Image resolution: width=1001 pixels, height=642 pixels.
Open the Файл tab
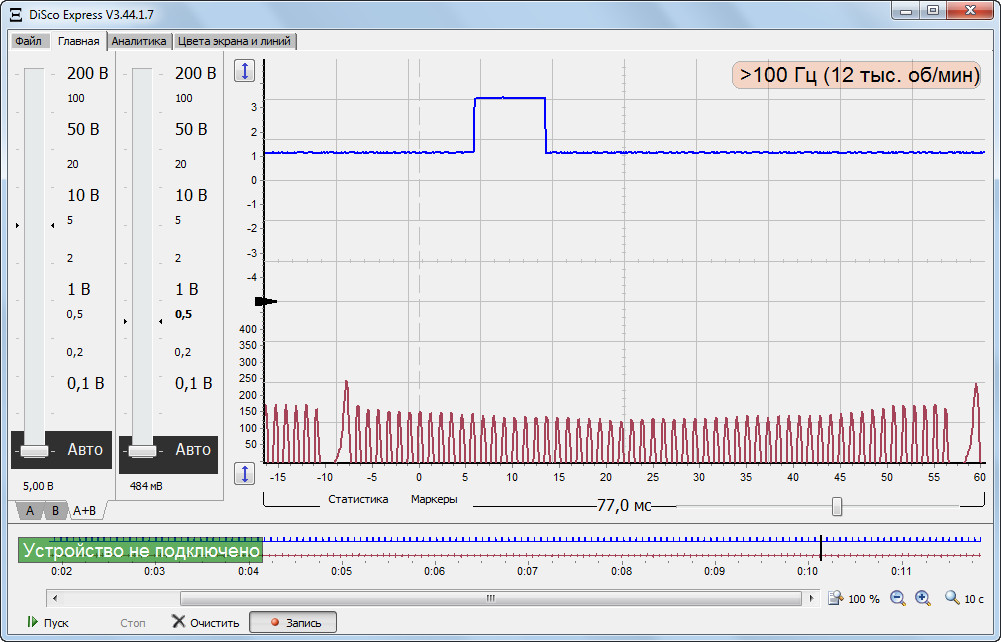pos(28,41)
